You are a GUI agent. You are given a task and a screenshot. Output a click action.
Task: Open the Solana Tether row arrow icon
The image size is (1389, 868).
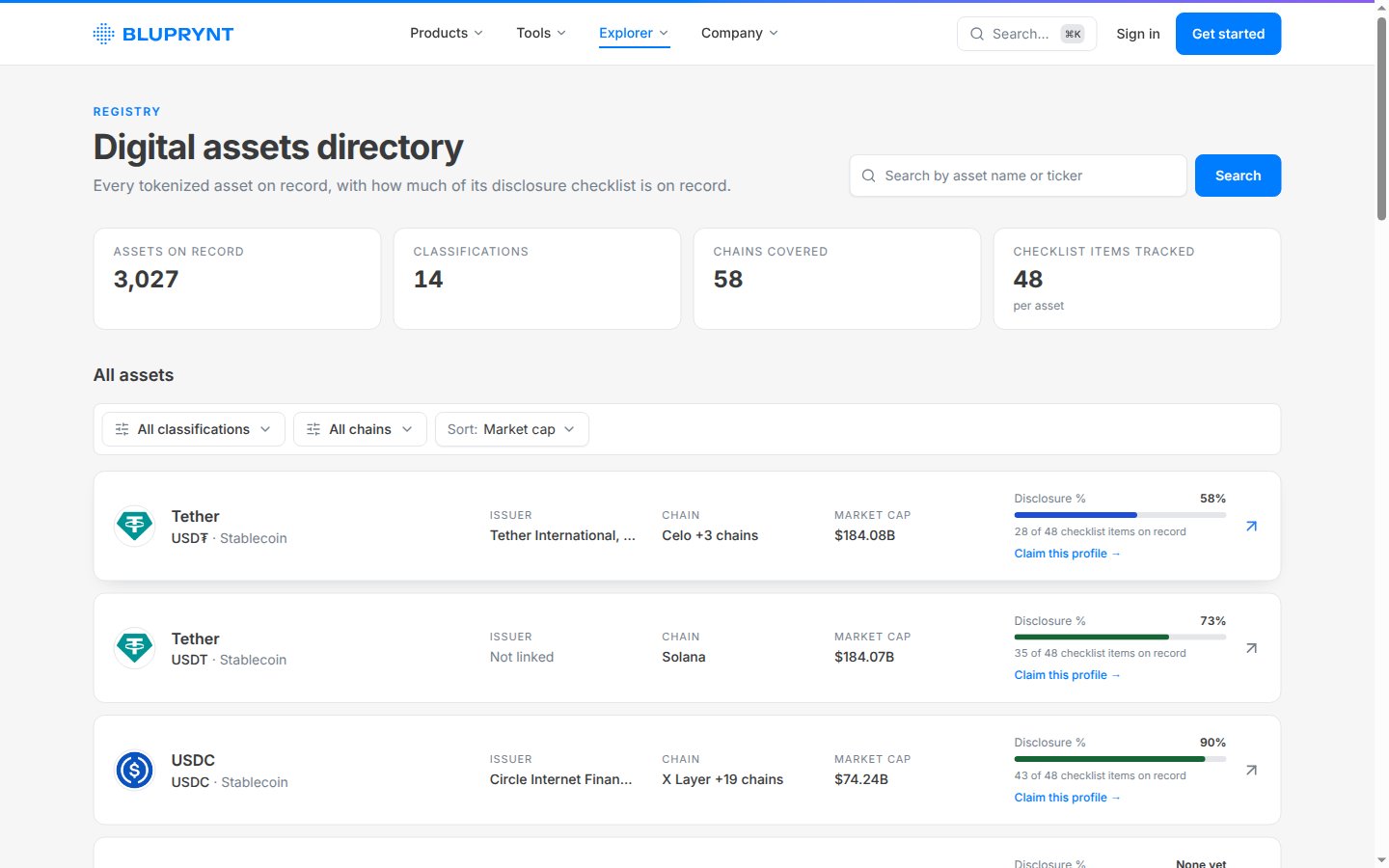1251,648
